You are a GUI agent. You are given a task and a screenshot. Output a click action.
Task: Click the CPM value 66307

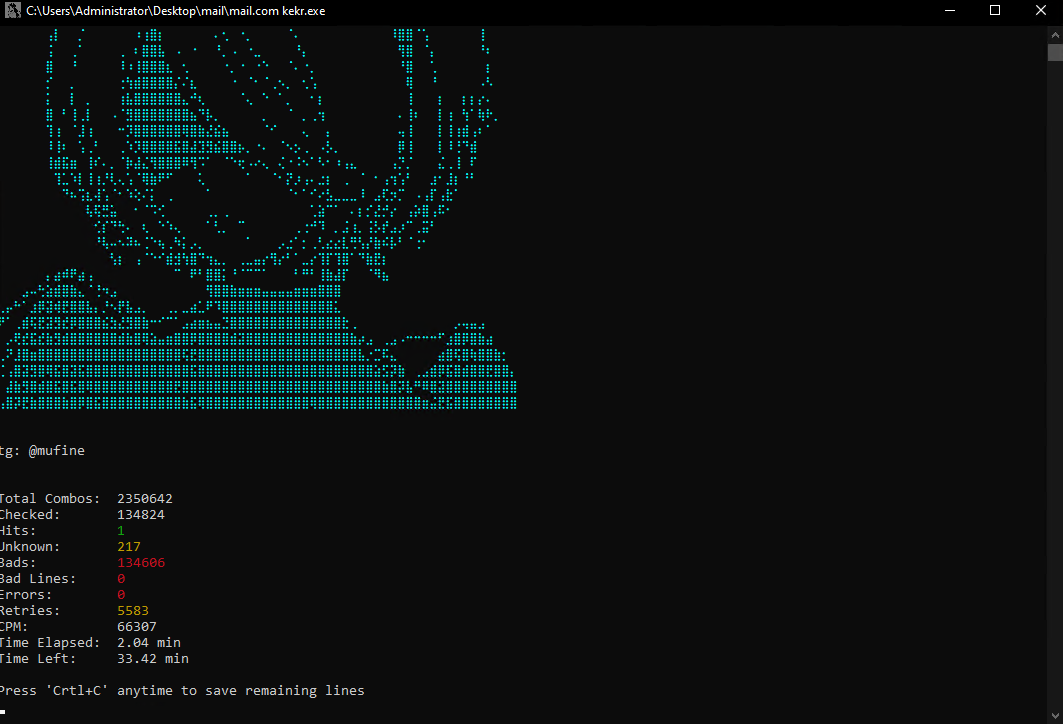[137, 627]
